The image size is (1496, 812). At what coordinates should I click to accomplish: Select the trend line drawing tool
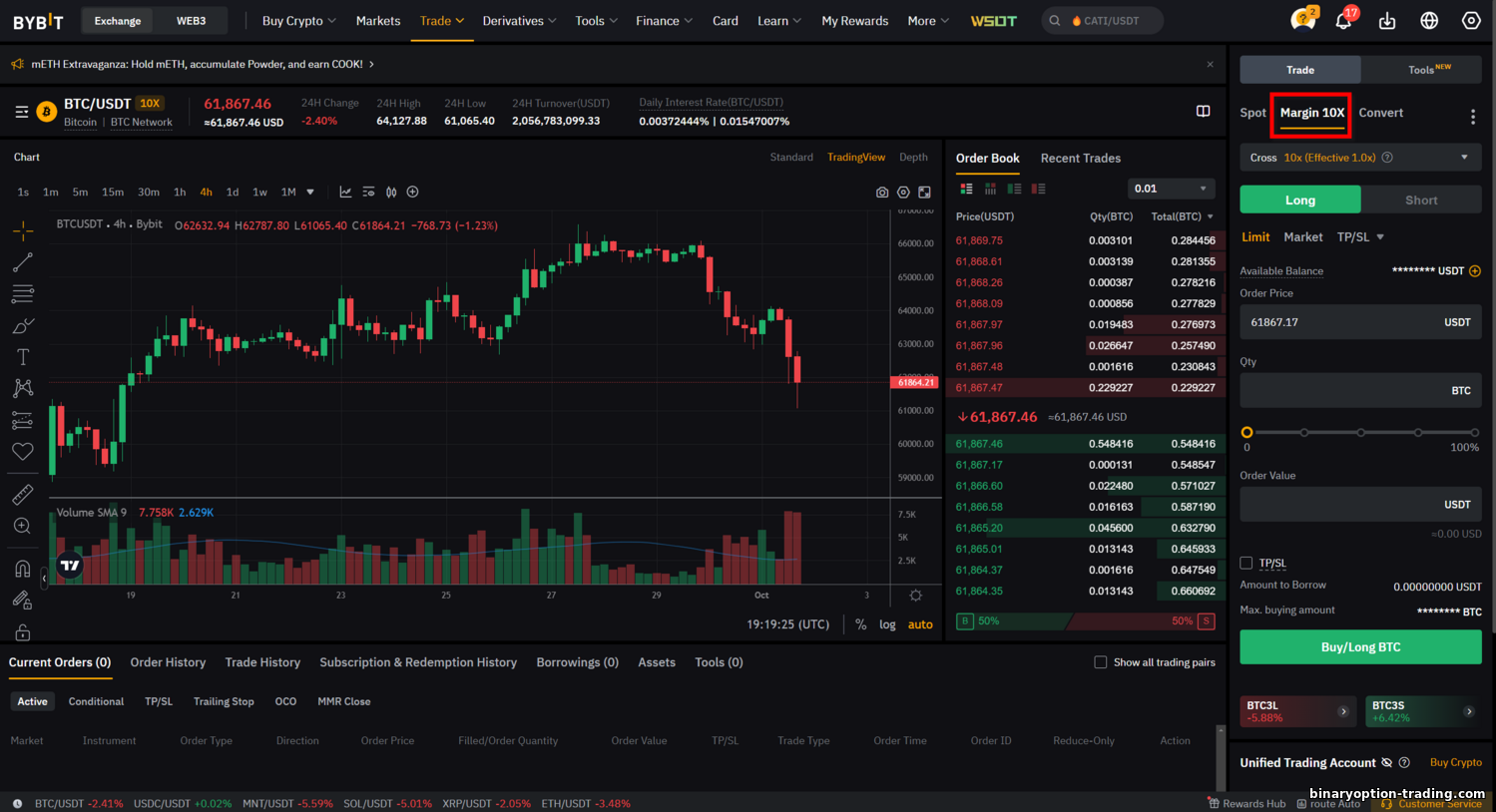(x=23, y=262)
